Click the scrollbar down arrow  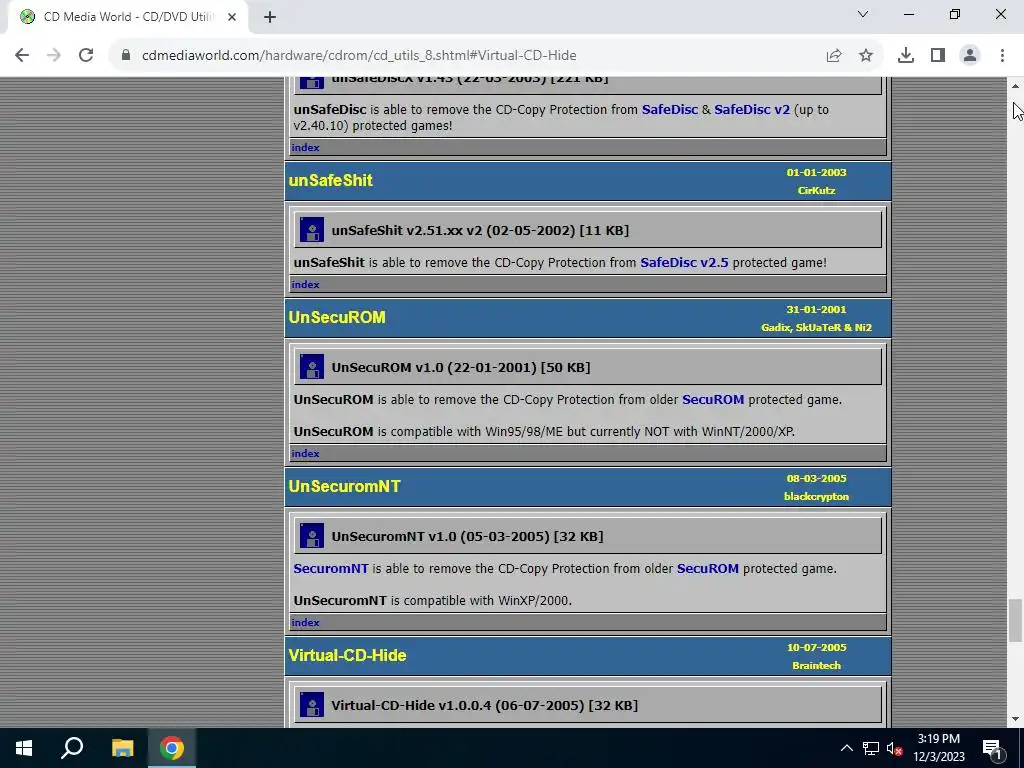tap(1015, 720)
